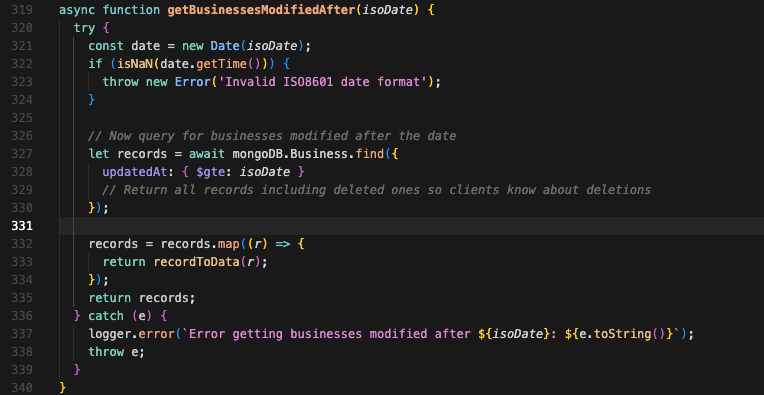Click the 'throw e;' statement on line 338

click(117, 352)
